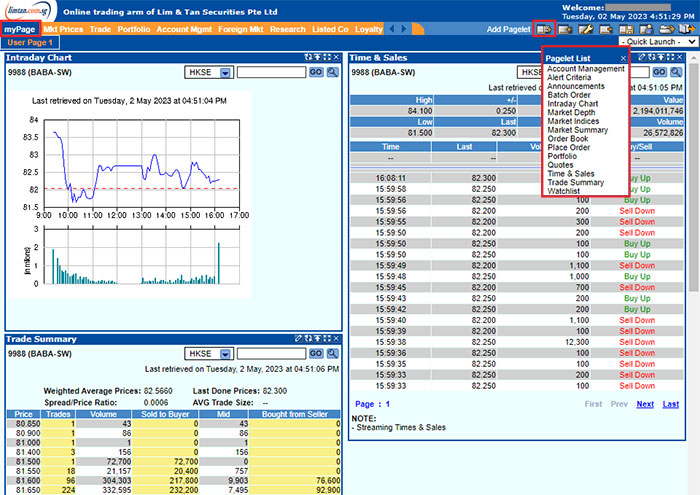Screen dimensions: 700x495
Task: Click magnifier search icon in Trade Summary
Action: pyautogui.click(x=333, y=354)
